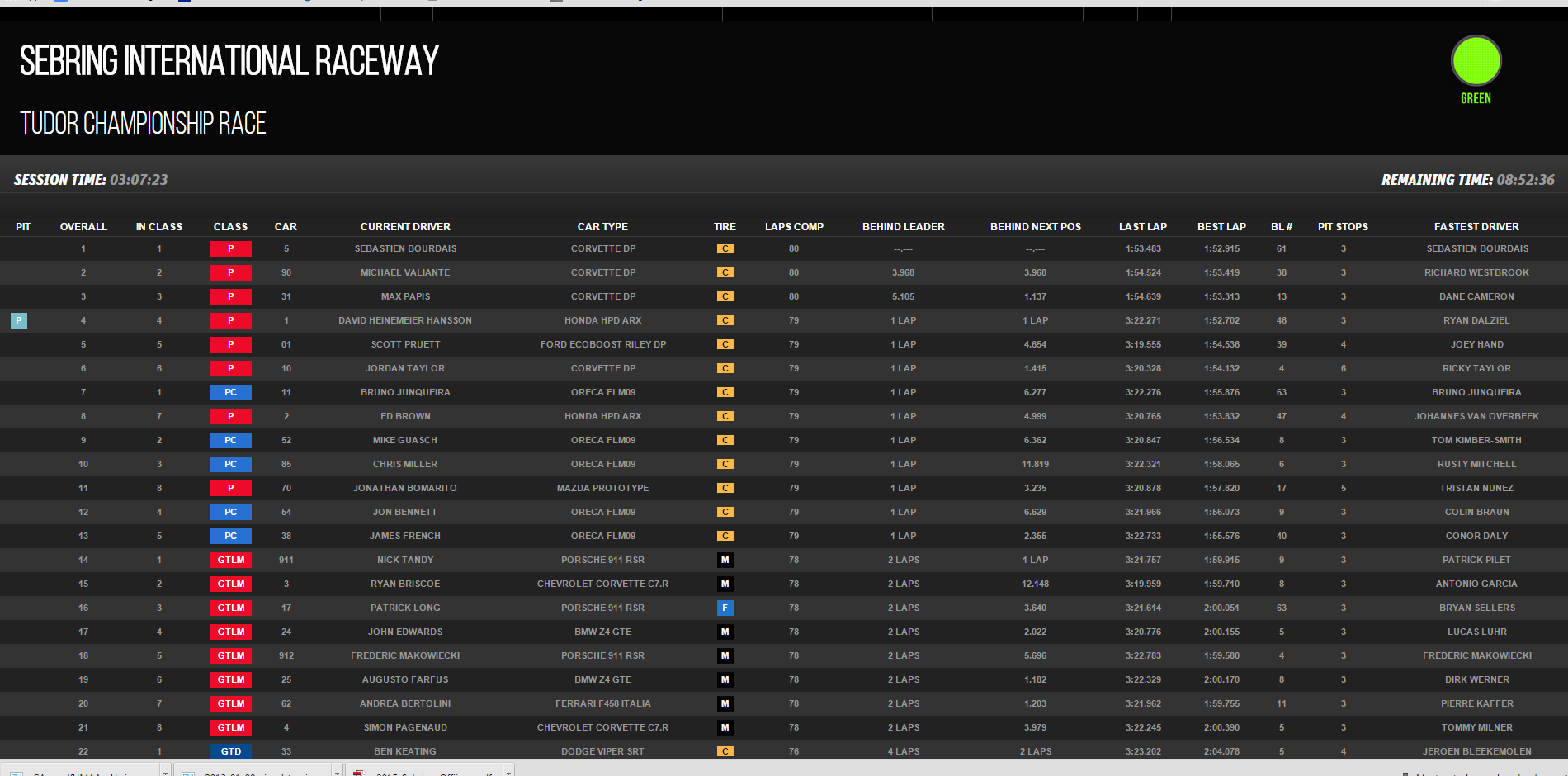
Task: Click Ben Keating's GTD class badge
Action: 230,751
